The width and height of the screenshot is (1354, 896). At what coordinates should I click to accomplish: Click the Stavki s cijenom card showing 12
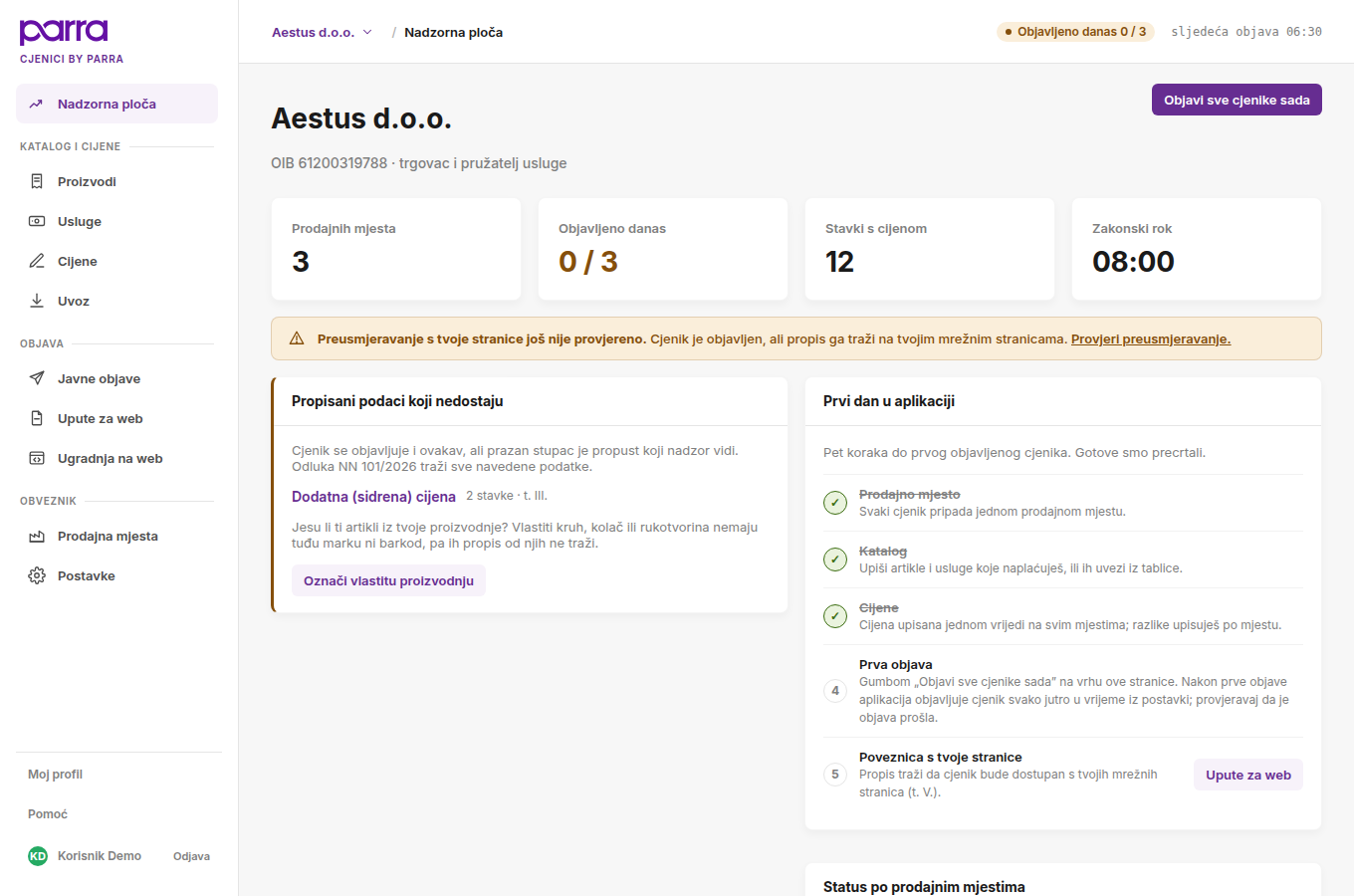pyautogui.click(x=930, y=249)
